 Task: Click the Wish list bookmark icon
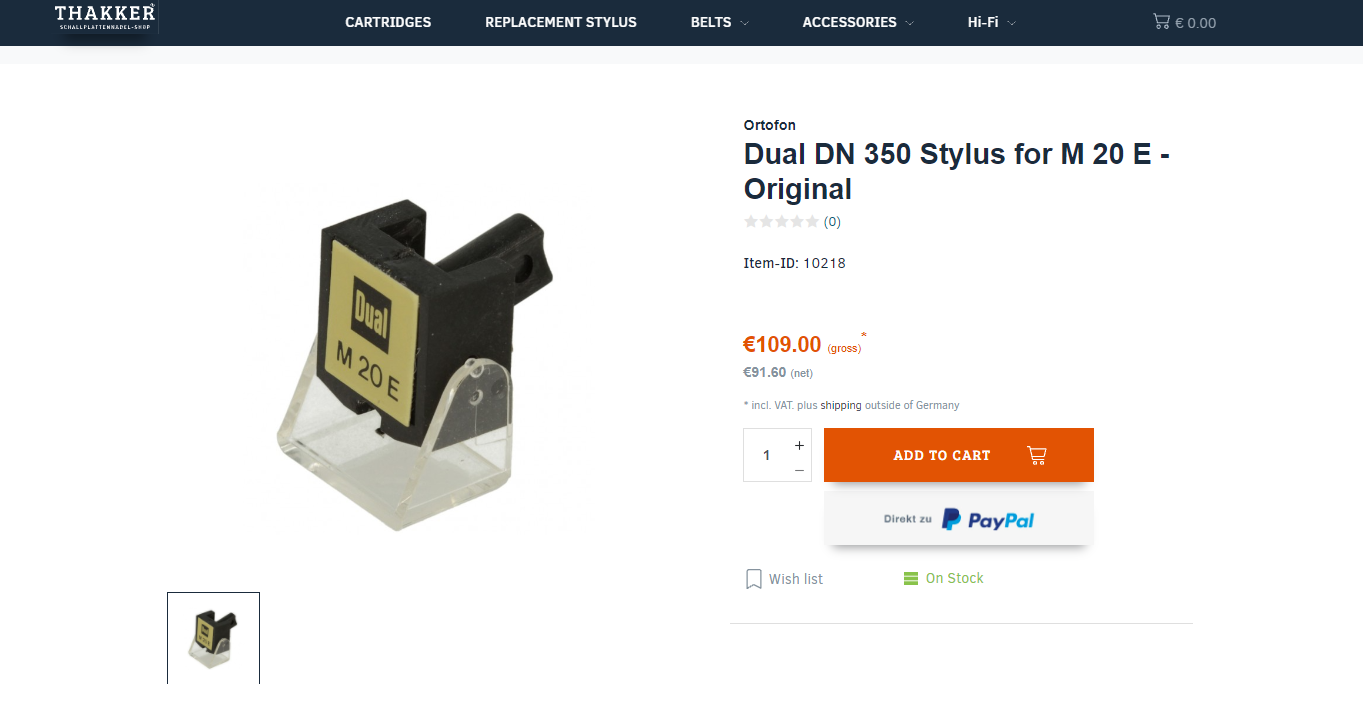point(754,579)
